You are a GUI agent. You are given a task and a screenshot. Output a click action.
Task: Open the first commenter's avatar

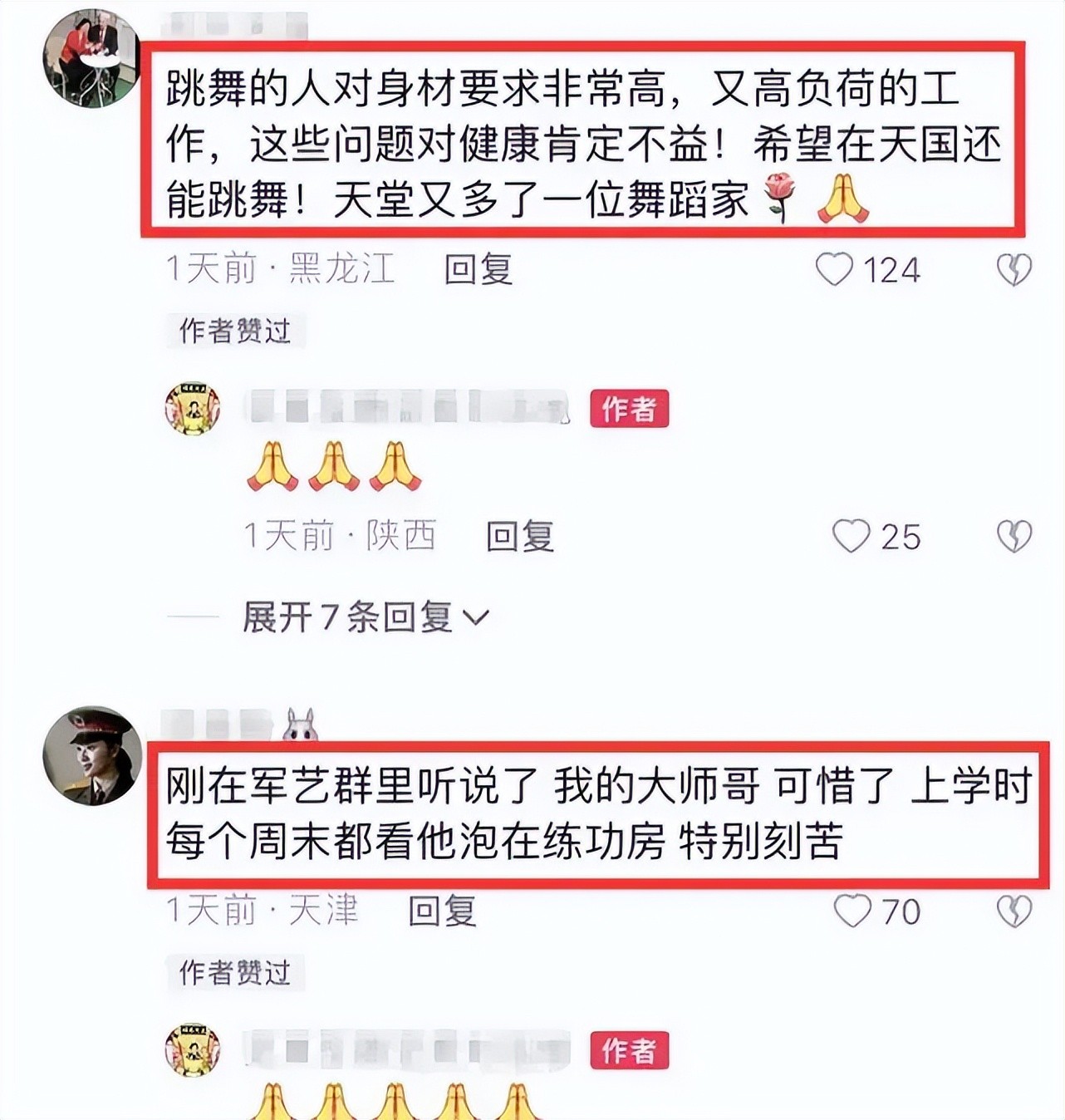[91, 59]
